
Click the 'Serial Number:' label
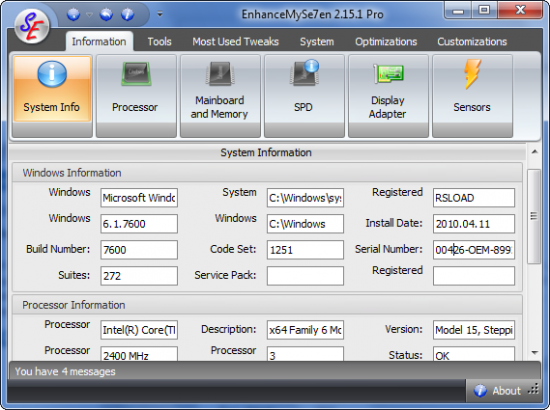click(x=389, y=249)
